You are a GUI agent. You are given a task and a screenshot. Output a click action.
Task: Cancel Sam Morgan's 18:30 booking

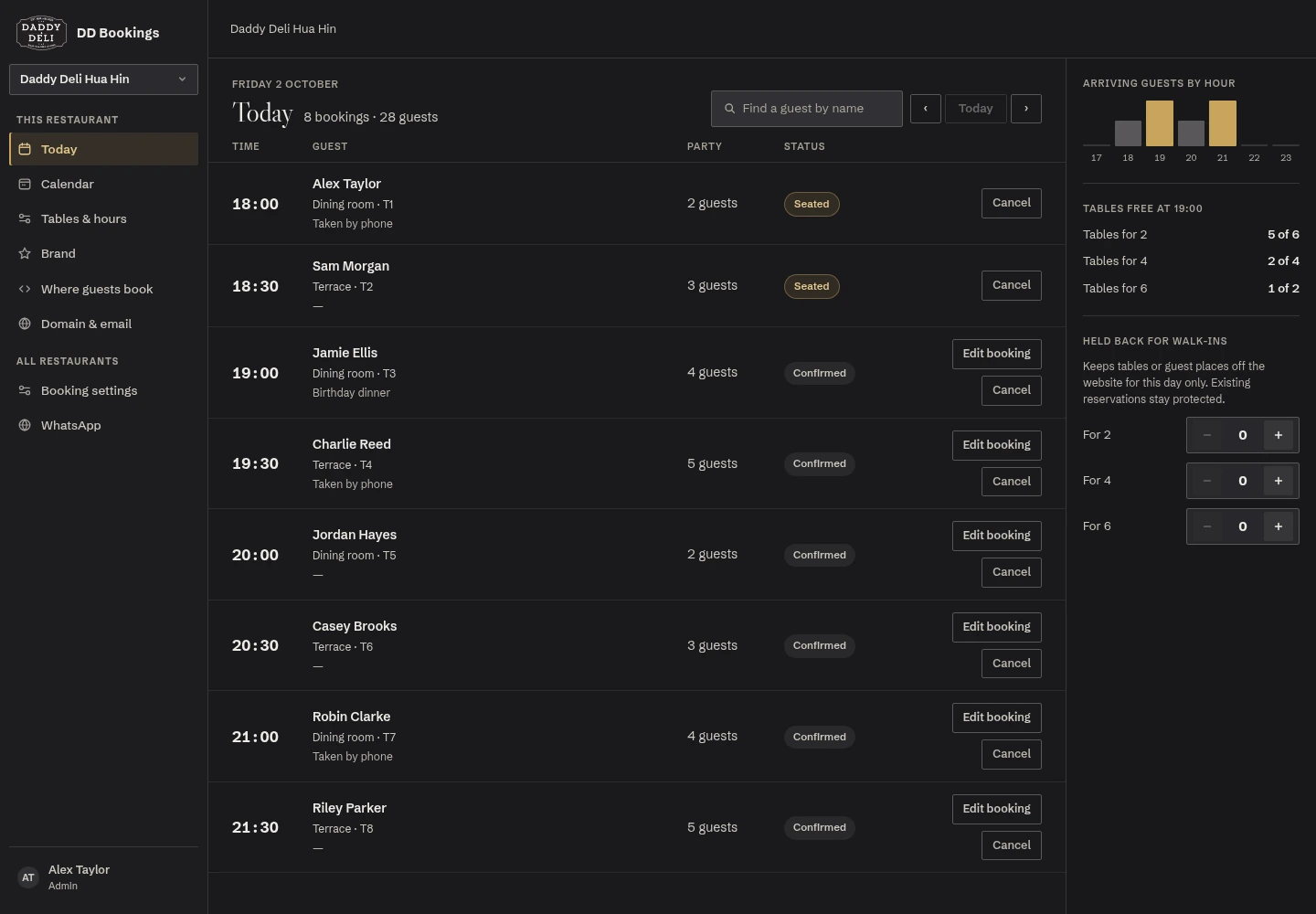[1012, 285]
